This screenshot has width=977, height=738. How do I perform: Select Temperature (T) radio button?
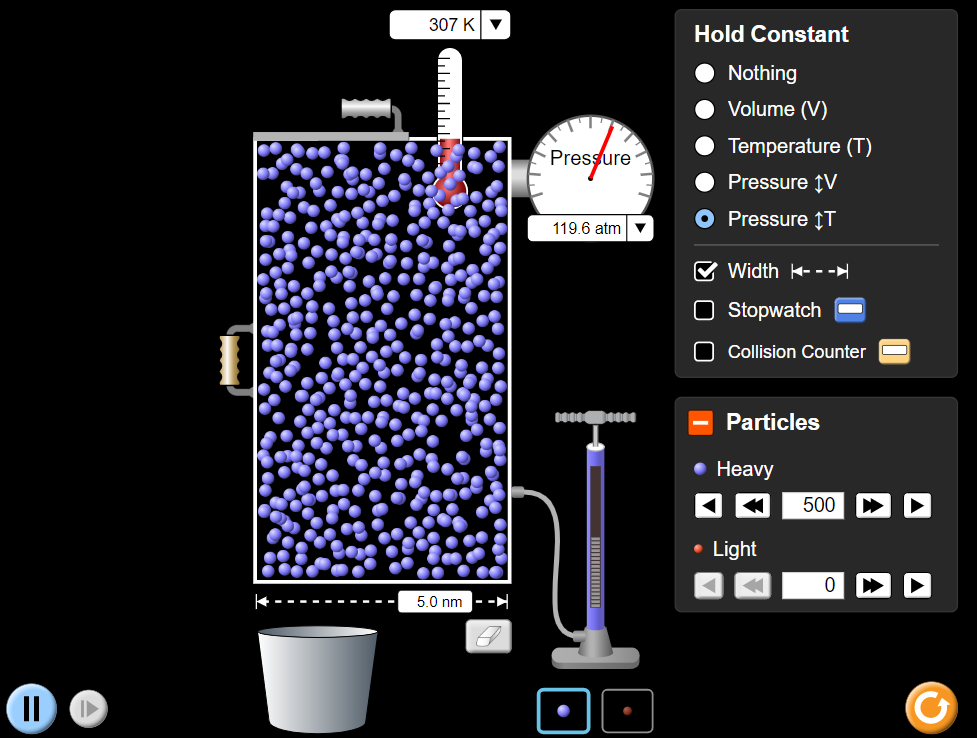tap(705, 146)
